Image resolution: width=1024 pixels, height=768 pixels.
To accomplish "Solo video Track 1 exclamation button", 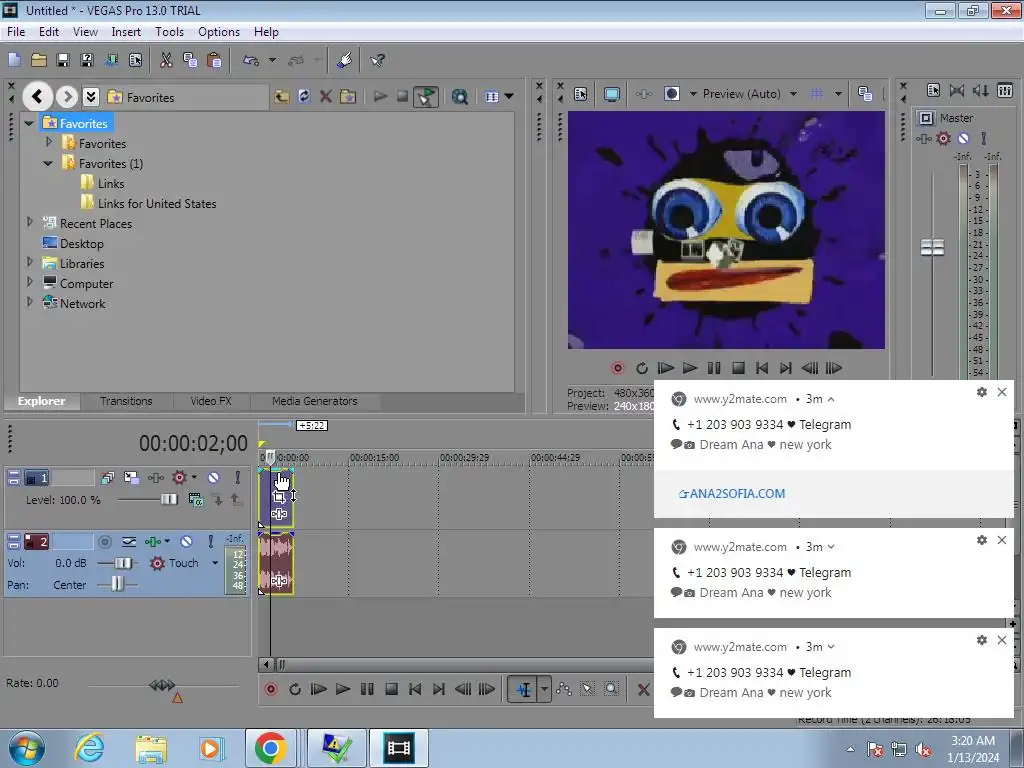I will 238,477.
